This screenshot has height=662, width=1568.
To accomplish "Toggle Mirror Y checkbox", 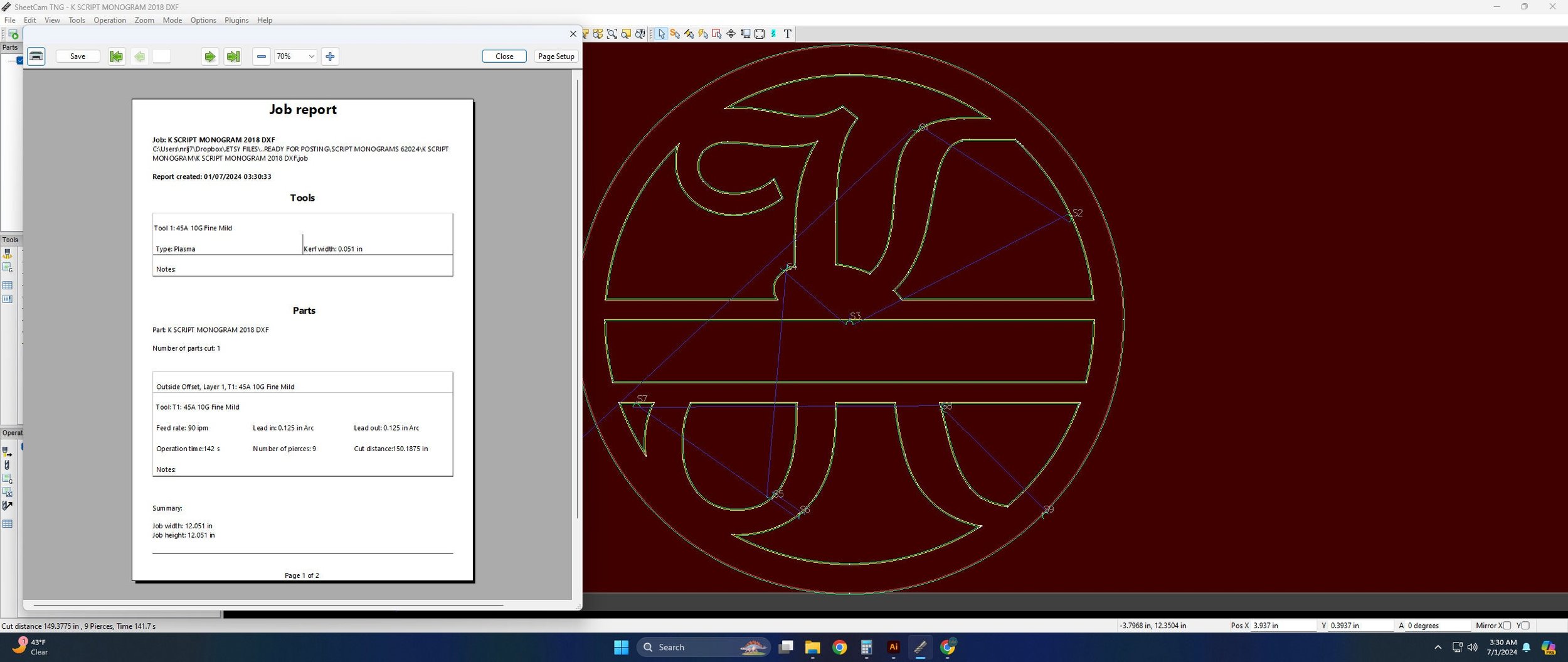I will point(1525,626).
